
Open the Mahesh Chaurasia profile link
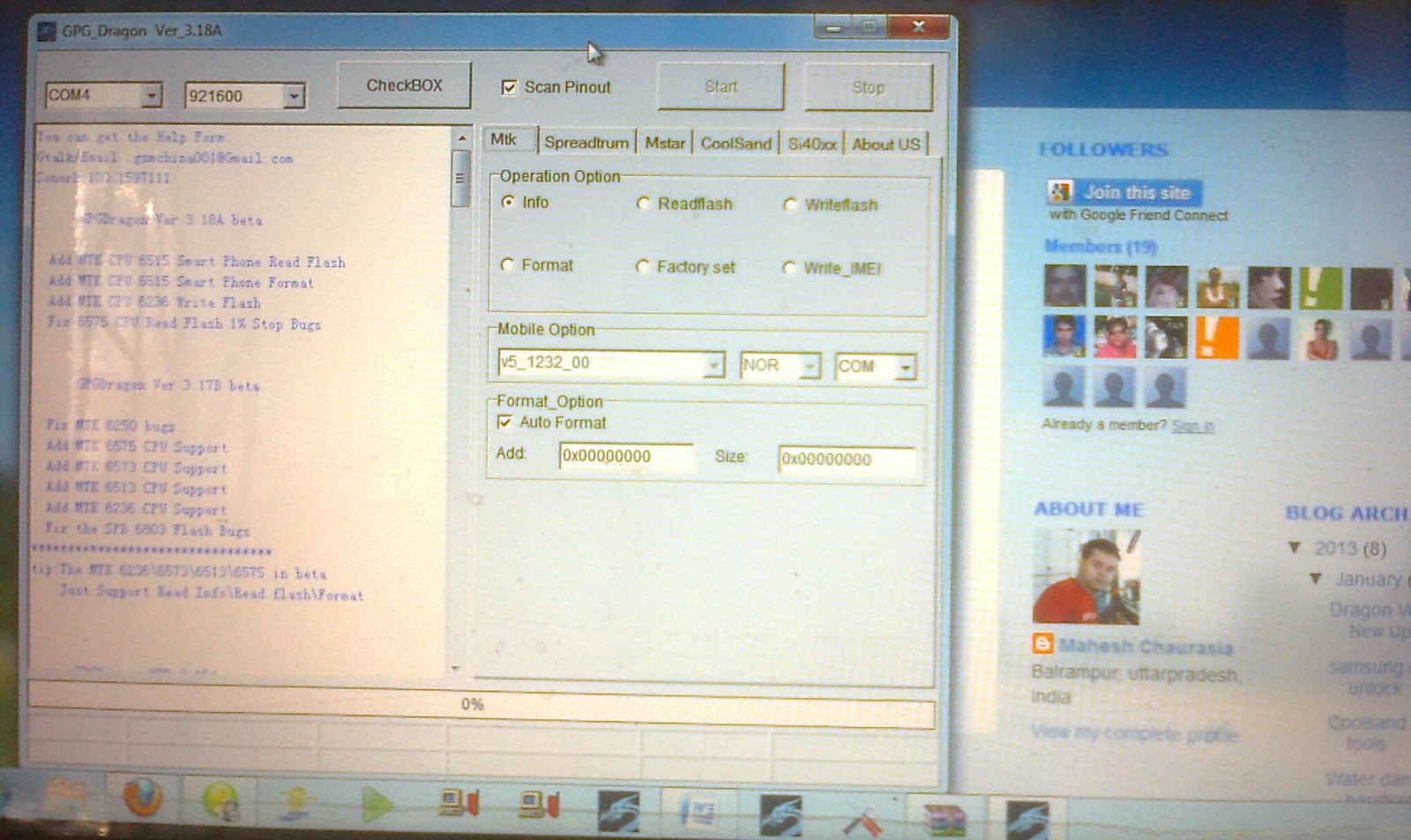(x=1146, y=647)
